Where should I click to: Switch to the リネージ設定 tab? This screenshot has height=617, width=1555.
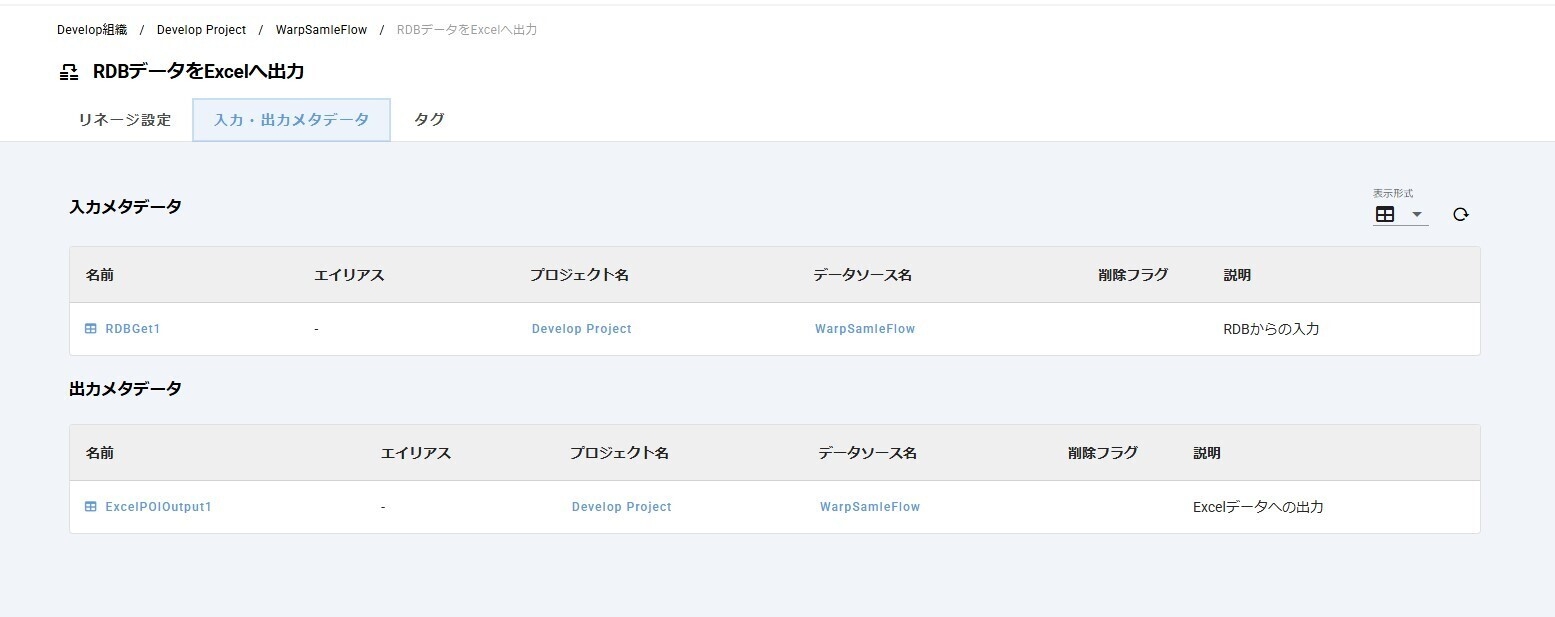pyautogui.click(x=122, y=119)
